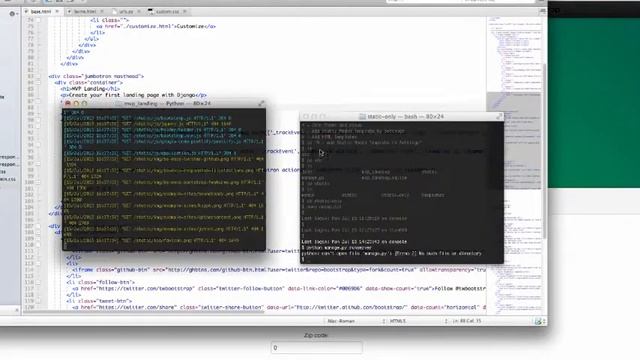Click the title bar of the mvp_landing Python terminal
The width and height of the screenshot is (640, 360).
click(x=164, y=104)
